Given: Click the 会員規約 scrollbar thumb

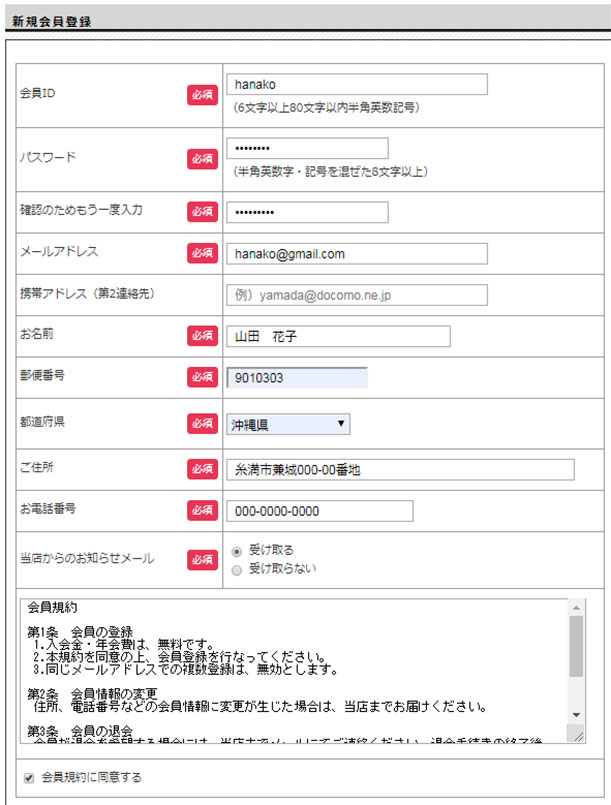Looking at the screenshot, I should pos(576,646).
